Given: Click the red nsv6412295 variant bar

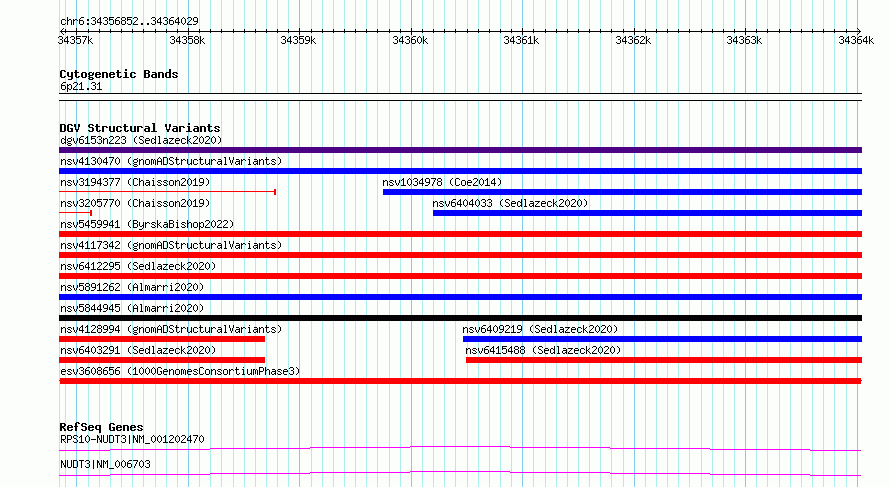Looking at the screenshot, I should (460, 276).
